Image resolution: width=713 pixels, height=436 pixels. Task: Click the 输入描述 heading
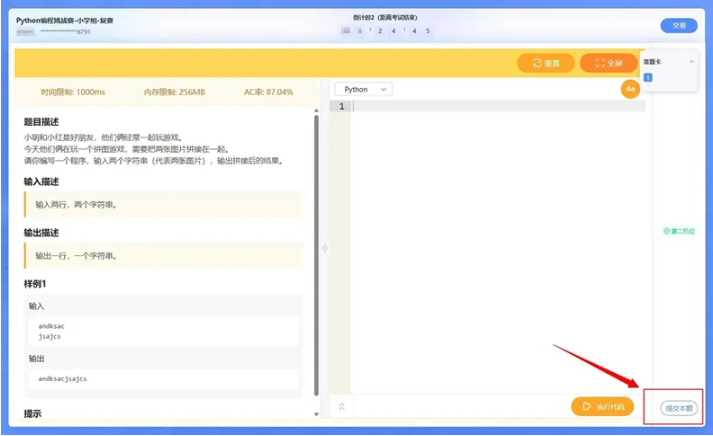point(41,182)
